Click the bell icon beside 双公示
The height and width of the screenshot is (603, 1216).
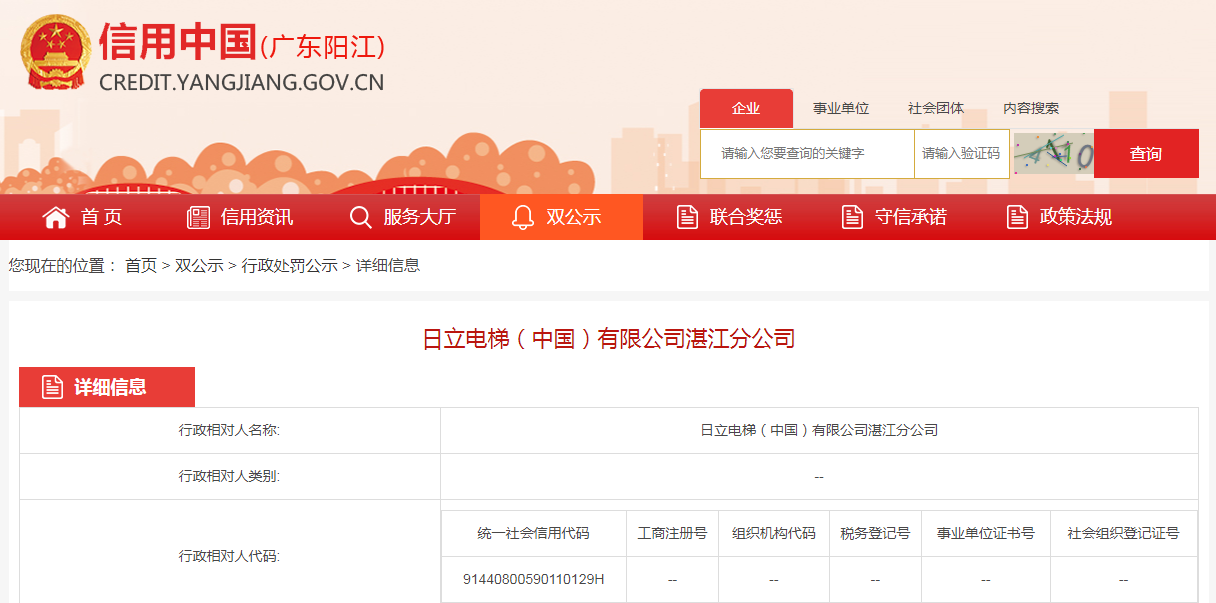pyautogui.click(x=523, y=217)
